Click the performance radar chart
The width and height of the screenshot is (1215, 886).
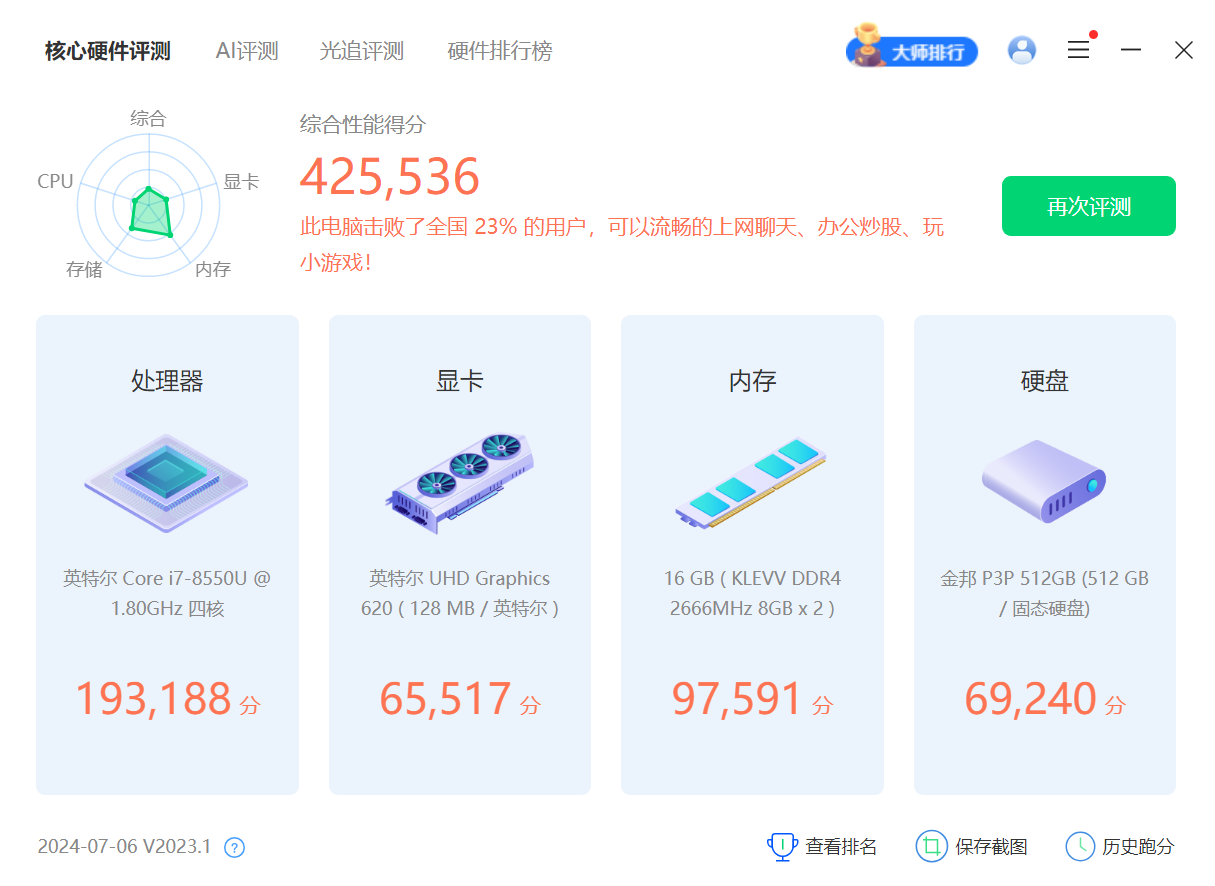[x=148, y=205]
